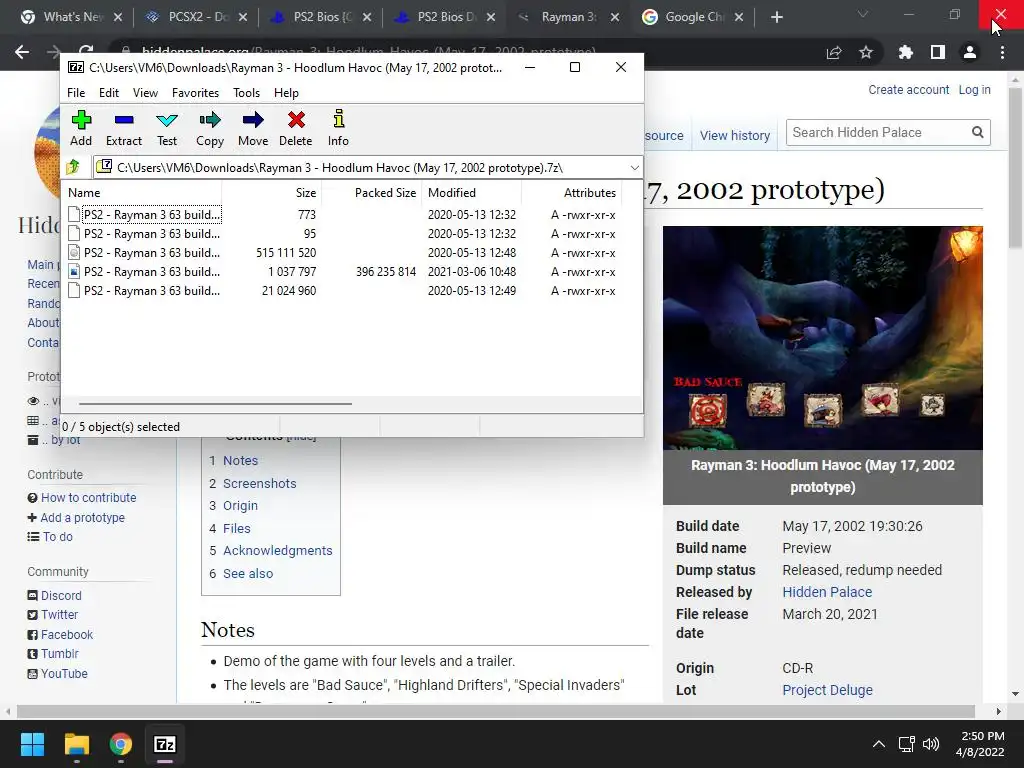The image size is (1024, 768).
Task: Sort by the Packed Size column header
Action: point(371,193)
